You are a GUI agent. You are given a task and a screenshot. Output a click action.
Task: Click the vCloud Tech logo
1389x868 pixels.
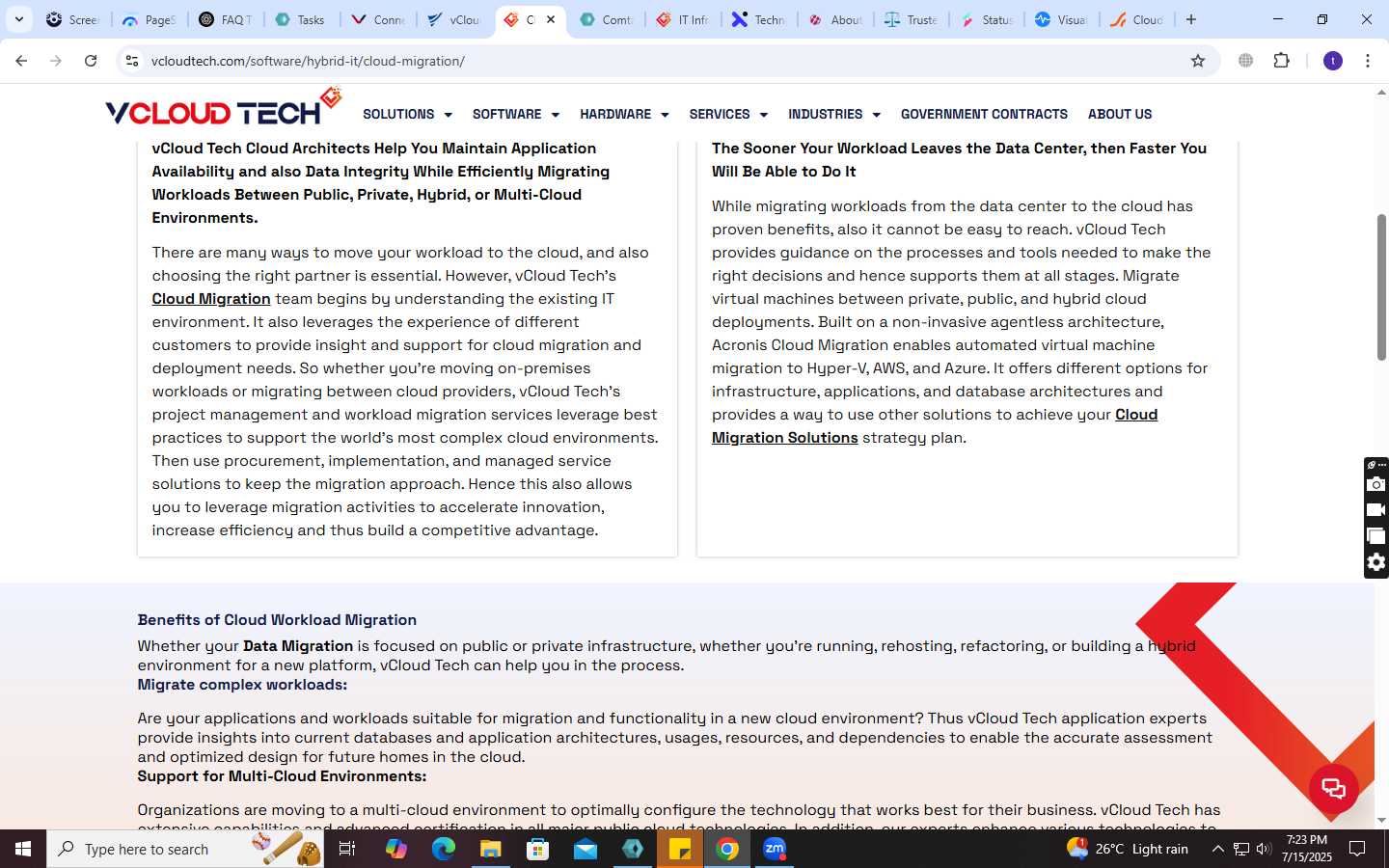point(224,108)
